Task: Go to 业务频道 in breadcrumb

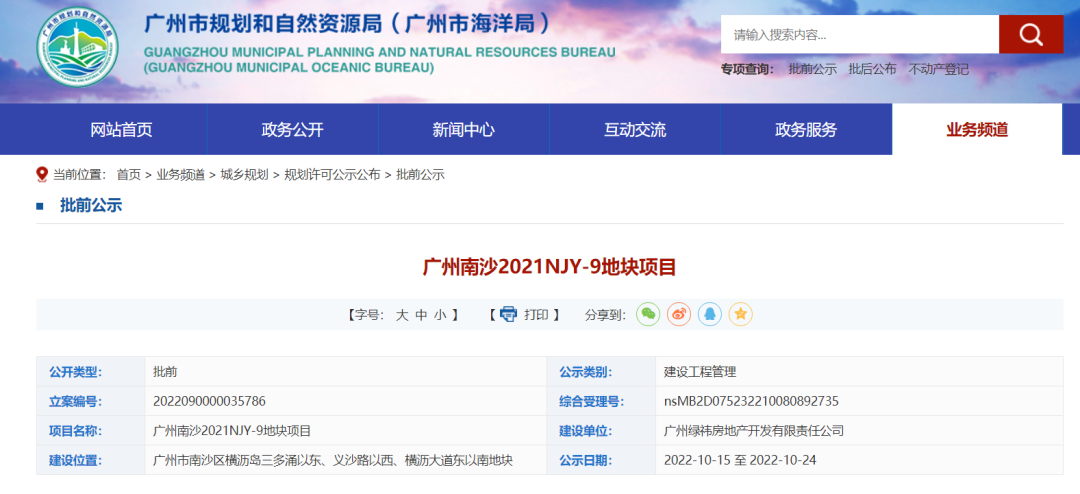Action: [x=180, y=175]
